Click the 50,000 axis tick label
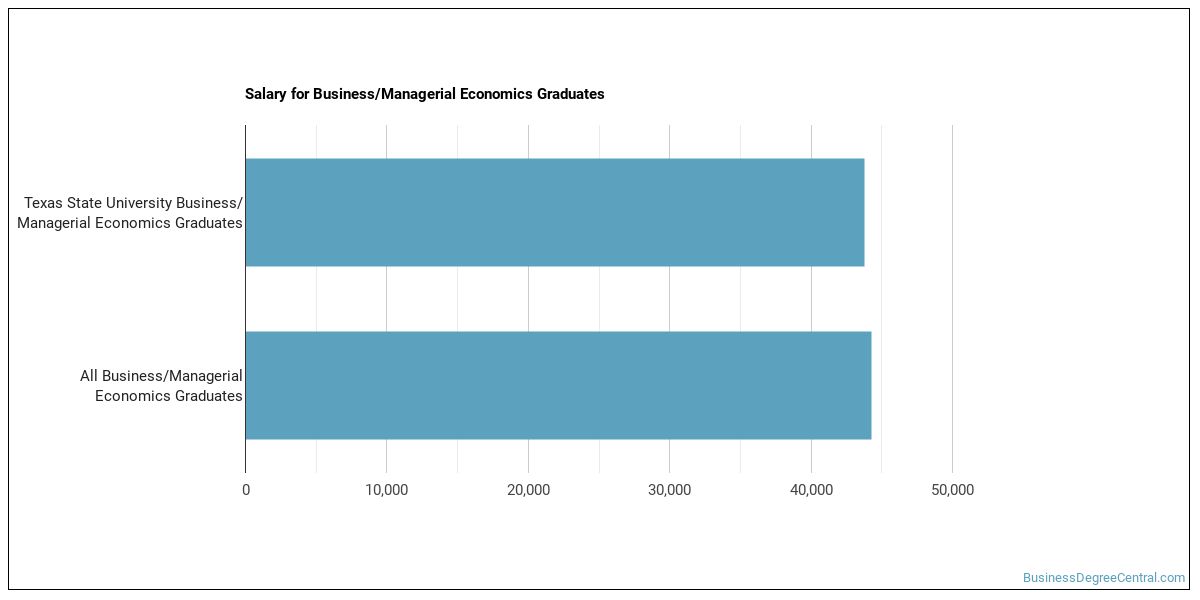 coord(952,490)
